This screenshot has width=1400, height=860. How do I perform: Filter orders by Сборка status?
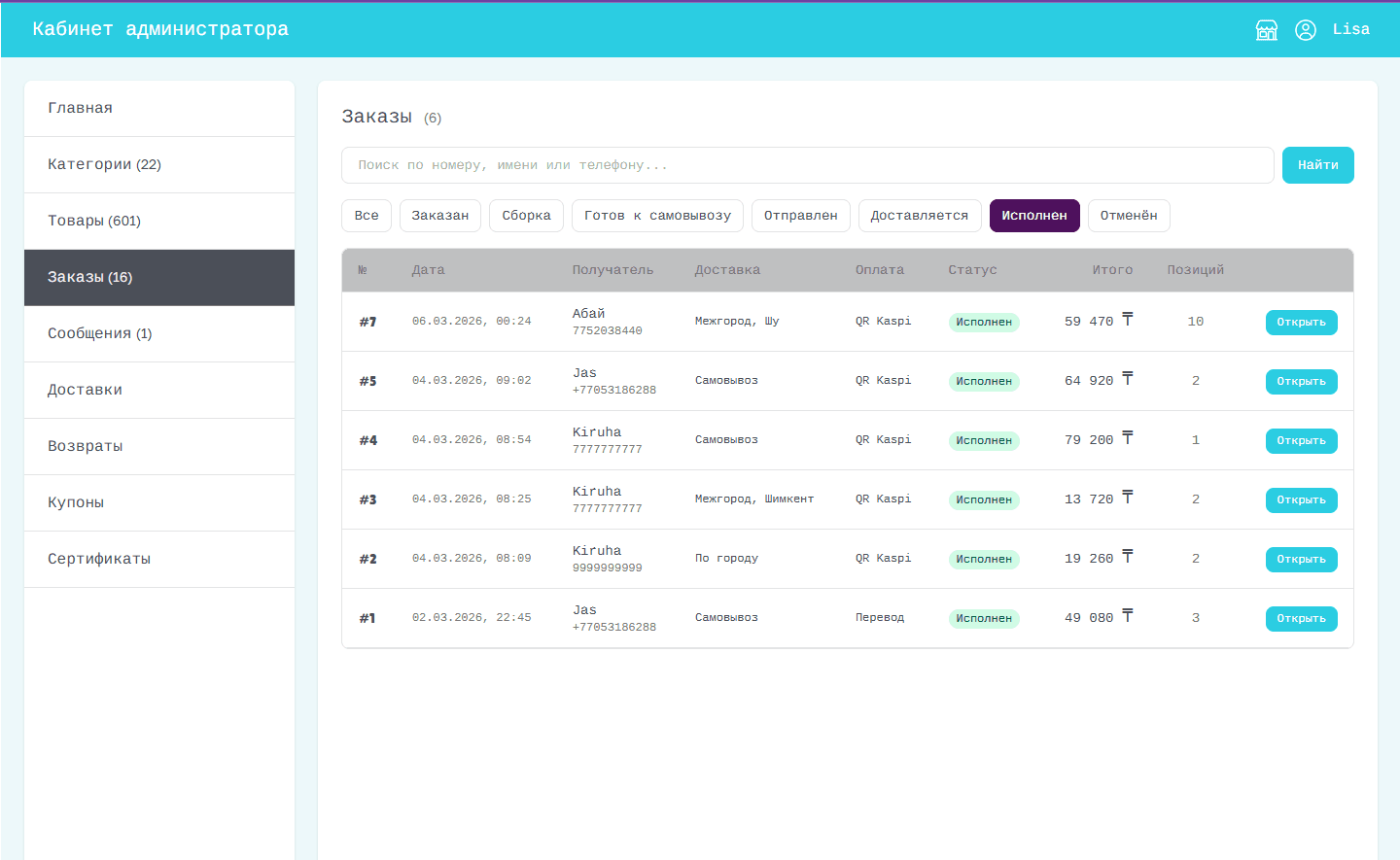[x=526, y=216]
